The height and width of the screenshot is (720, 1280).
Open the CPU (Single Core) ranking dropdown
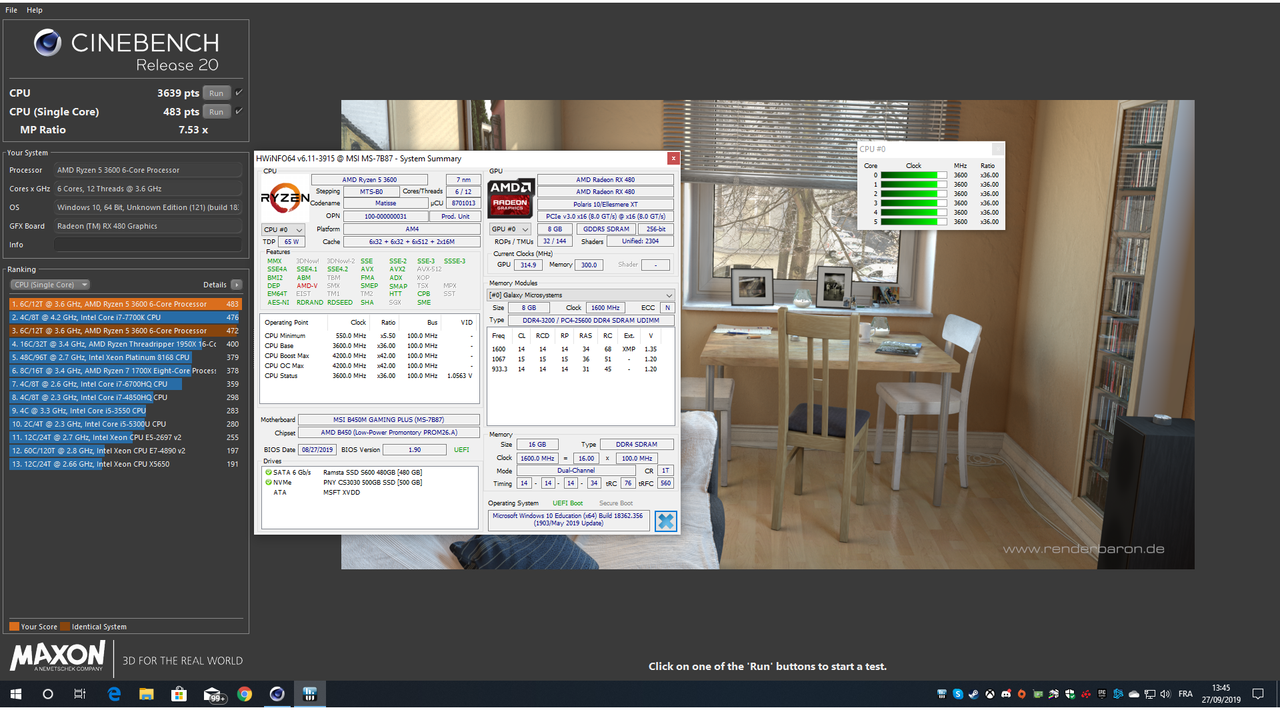50,285
